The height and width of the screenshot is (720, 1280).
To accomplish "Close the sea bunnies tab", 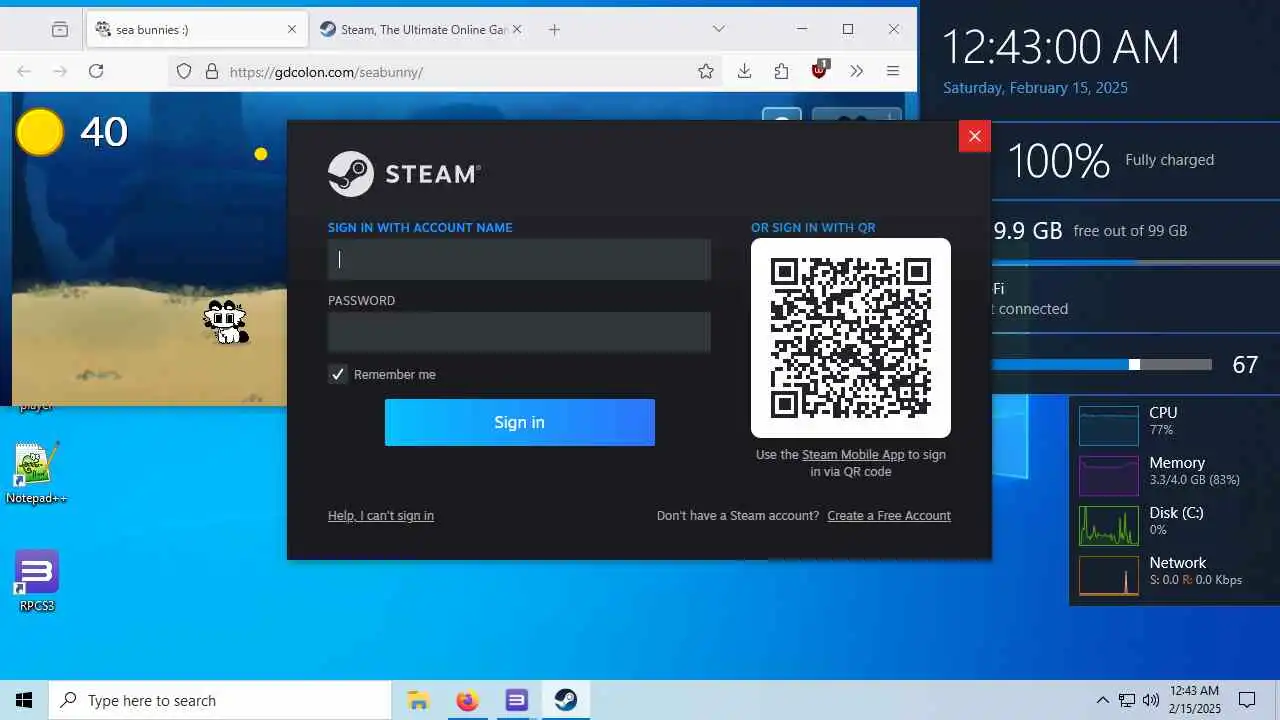I will pyautogui.click(x=292, y=29).
